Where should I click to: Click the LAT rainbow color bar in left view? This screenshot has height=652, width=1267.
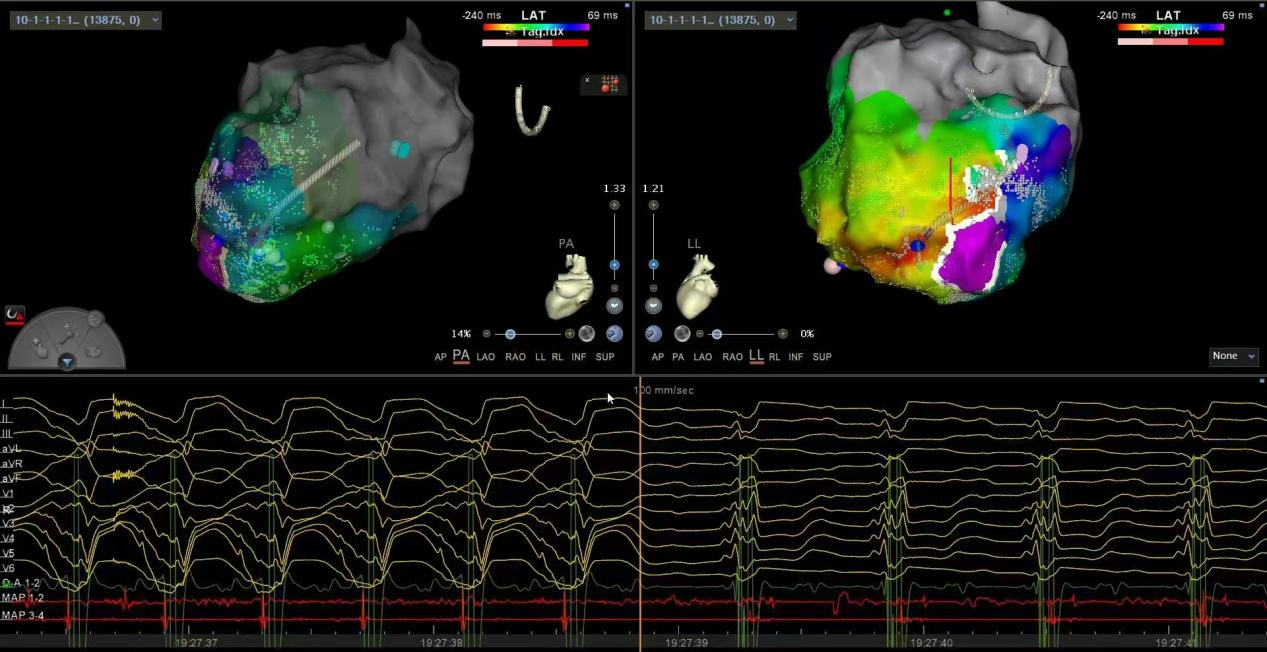[536, 28]
